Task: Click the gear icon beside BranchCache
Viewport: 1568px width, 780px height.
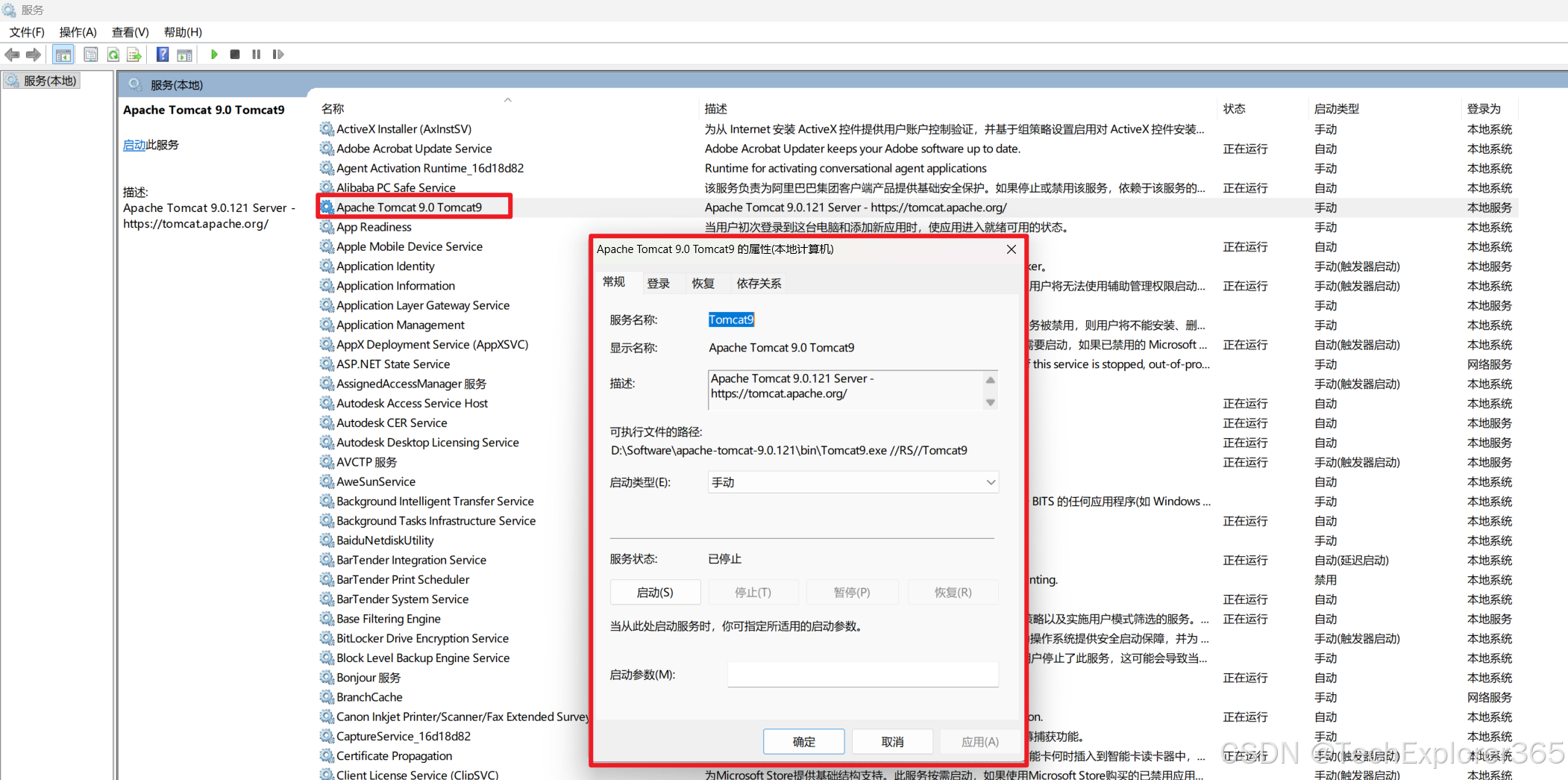Action: (x=327, y=697)
